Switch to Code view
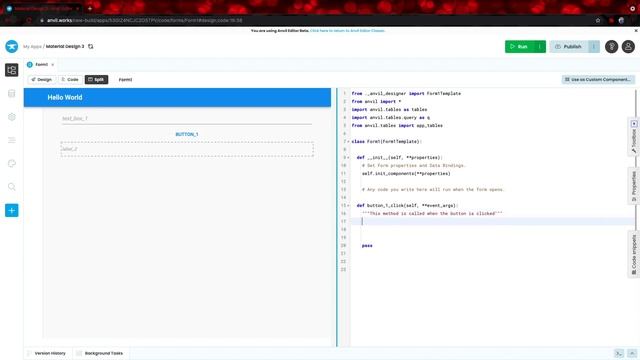640x360 pixels. click(70, 80)
